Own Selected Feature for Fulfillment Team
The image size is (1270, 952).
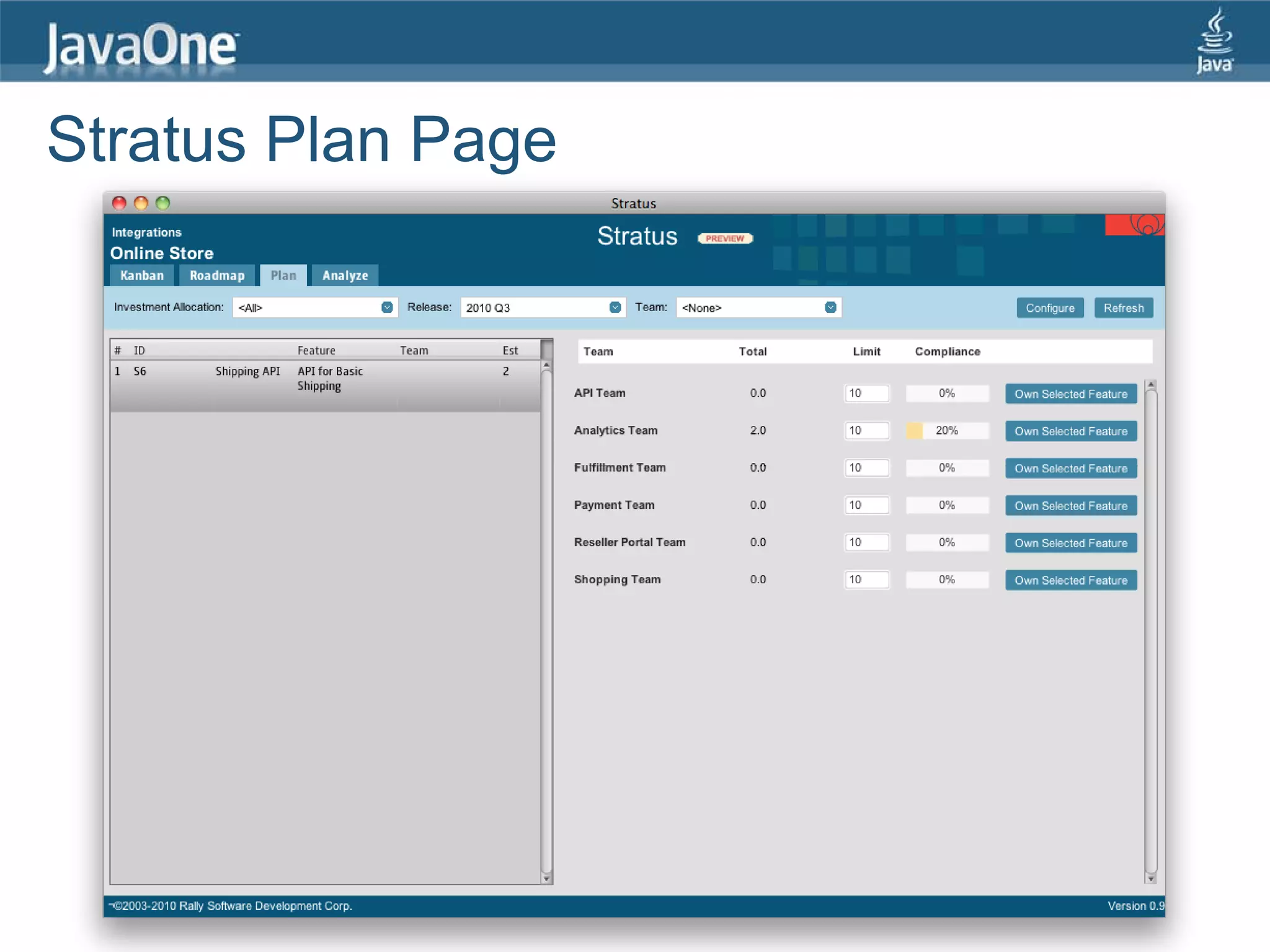click(1071, 469)
